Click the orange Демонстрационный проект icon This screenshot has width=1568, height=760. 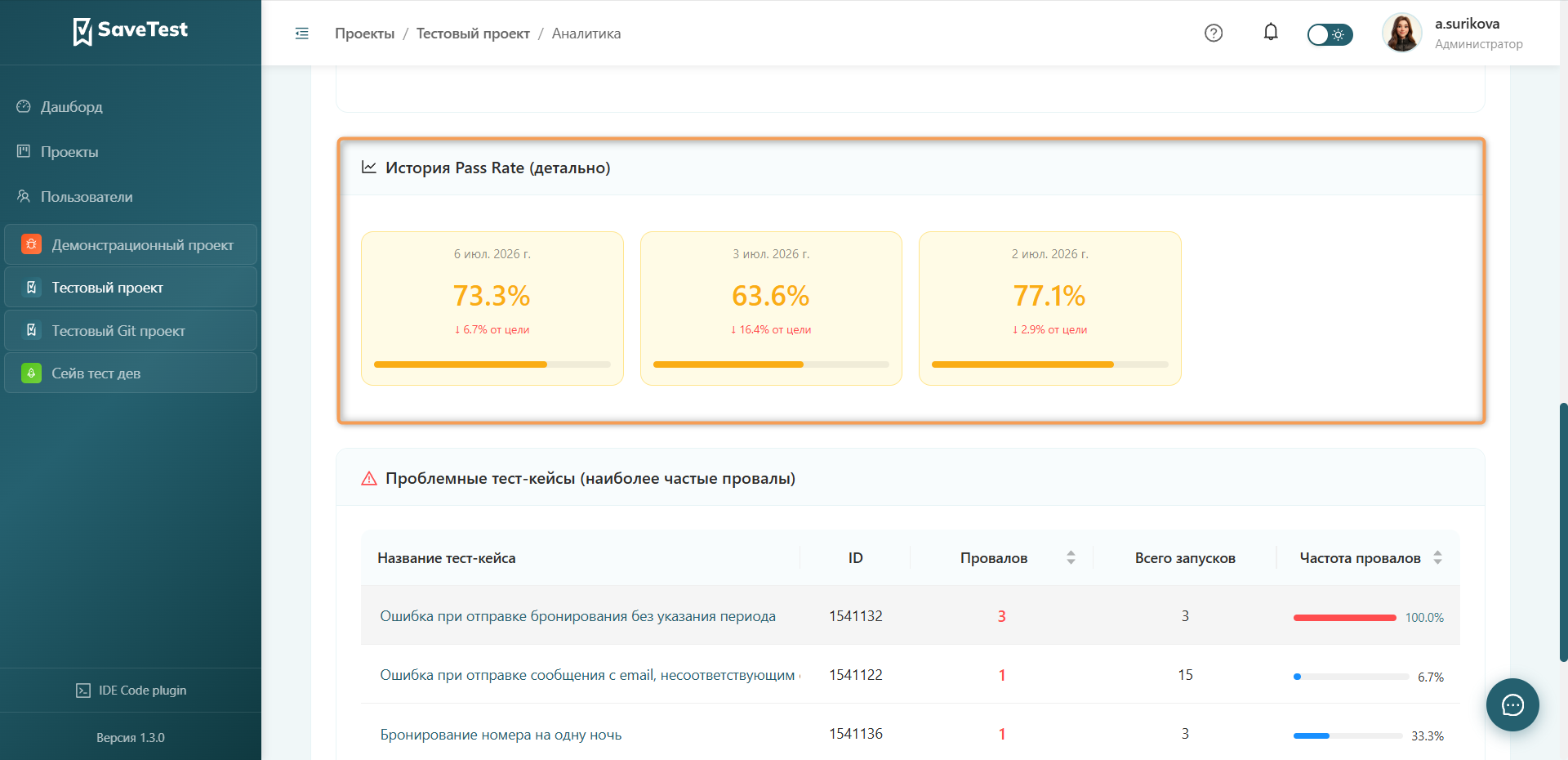pyautogui.click(x=31, y=244)
